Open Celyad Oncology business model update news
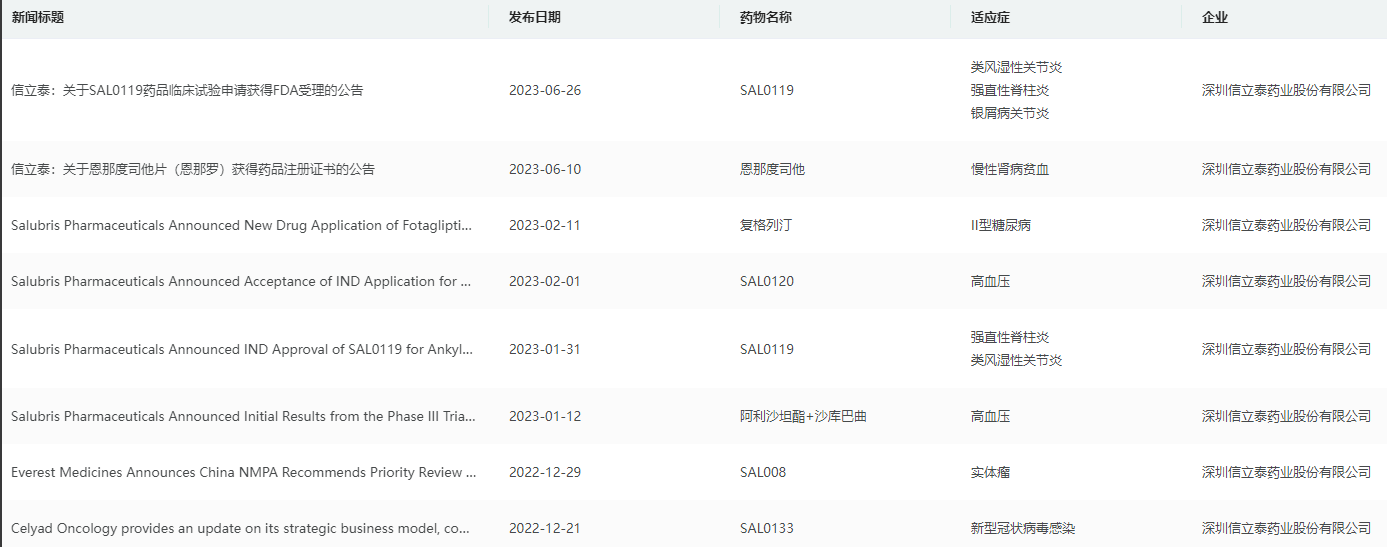Viewport: 1387px width, 547px height. click(x=240, y=528)
